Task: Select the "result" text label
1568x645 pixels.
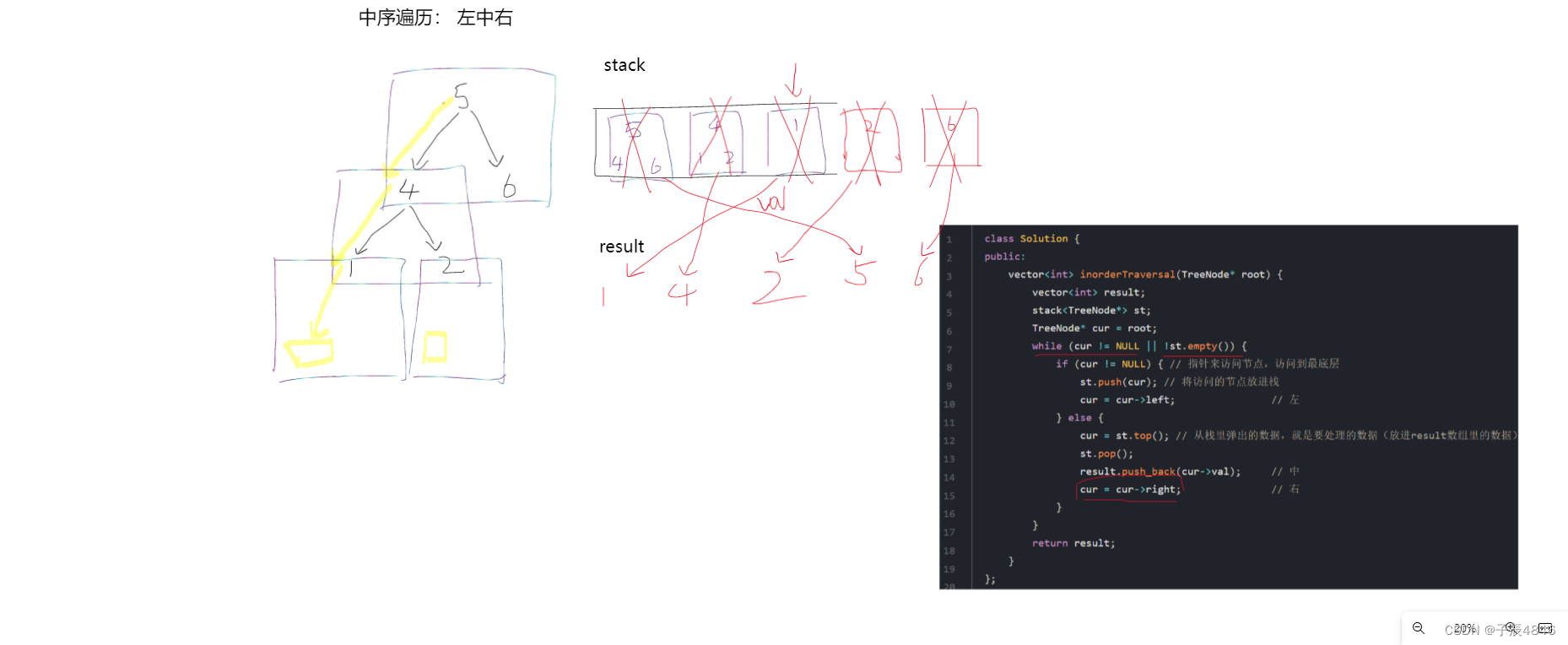Action: click(622, 247)
